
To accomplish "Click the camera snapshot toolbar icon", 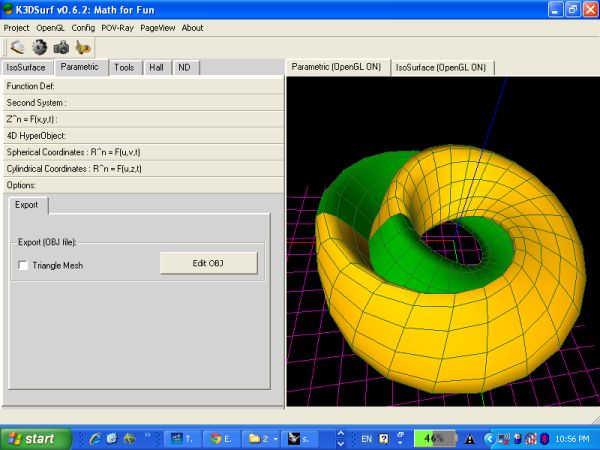I will [x=61, y=47].
